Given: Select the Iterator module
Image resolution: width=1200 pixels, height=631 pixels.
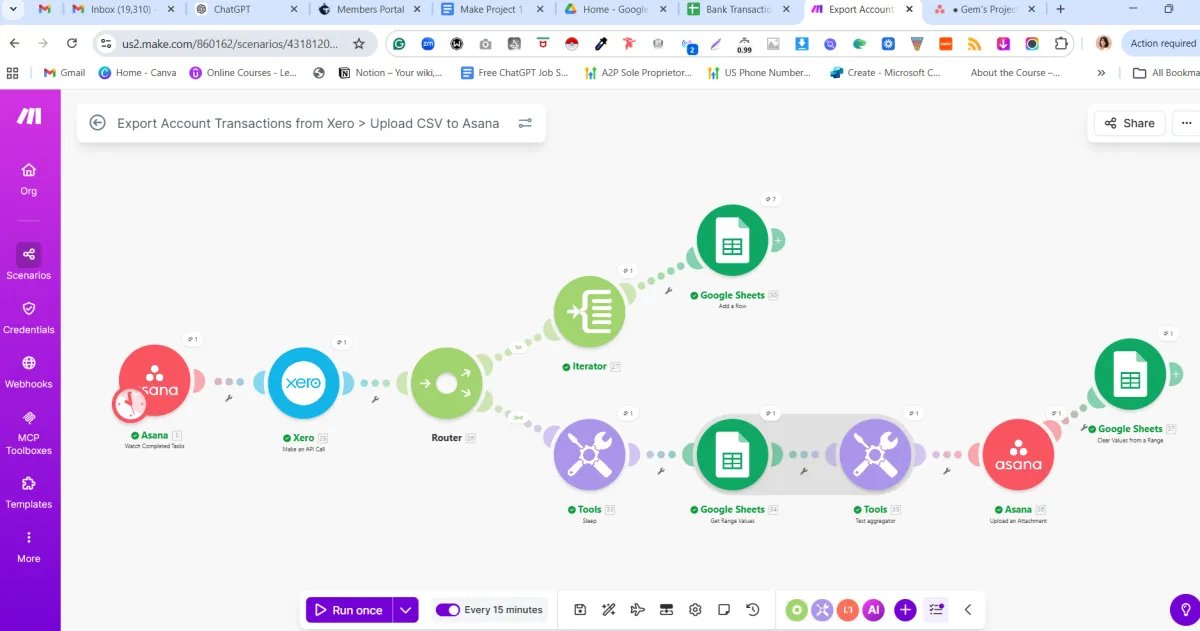Looking at the screenshot, I should pos(590,311).
